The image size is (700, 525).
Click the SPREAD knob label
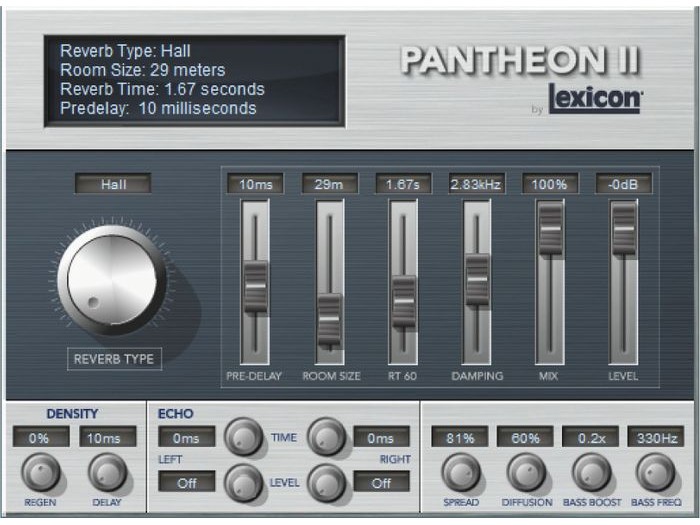tap(461, 502)
